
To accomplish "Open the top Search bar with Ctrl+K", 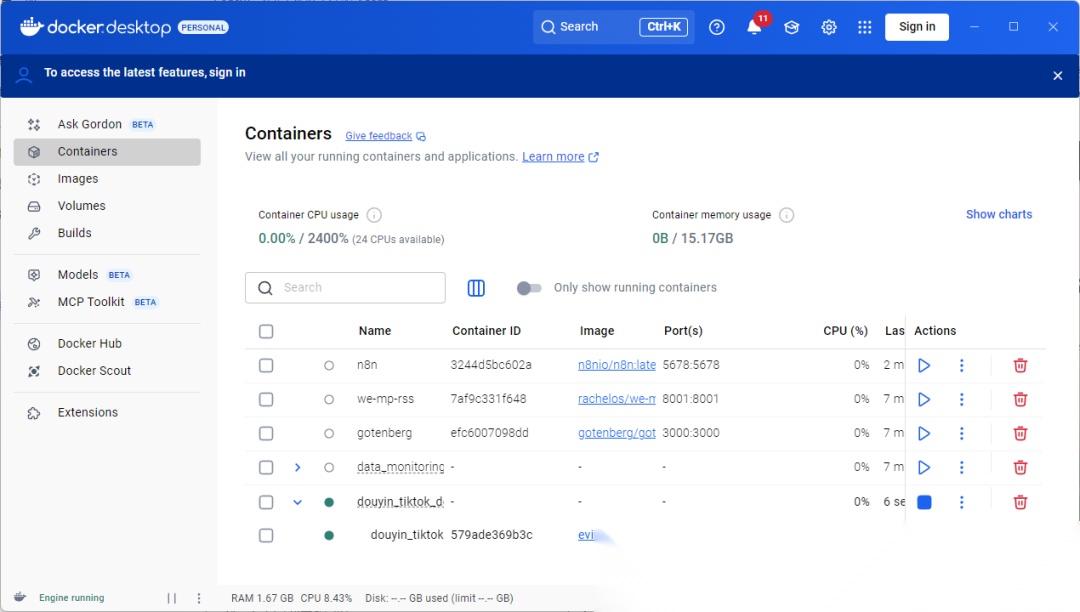I will [613, 27].
